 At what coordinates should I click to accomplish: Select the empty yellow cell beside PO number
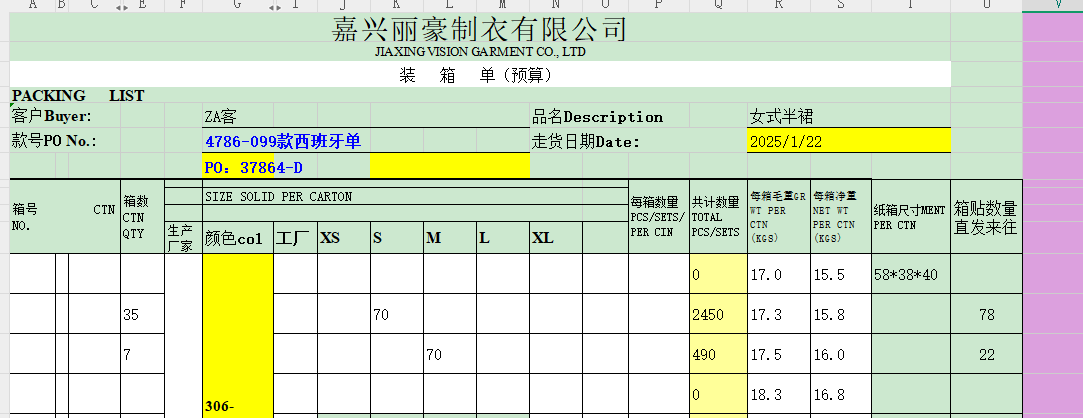449,167
